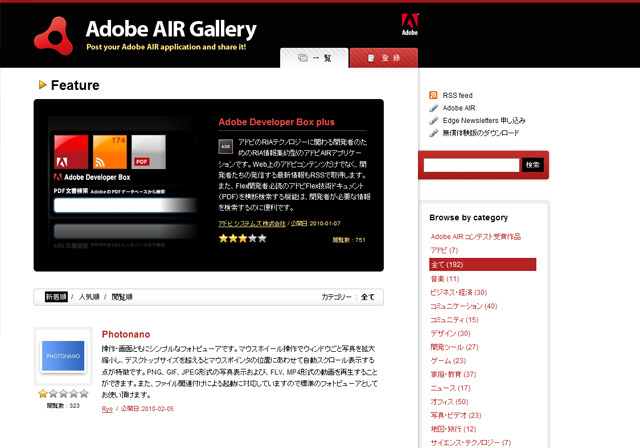Browse ニュース (17) category
The height and width of the screenshot is (448, 640).
(451, 388)
